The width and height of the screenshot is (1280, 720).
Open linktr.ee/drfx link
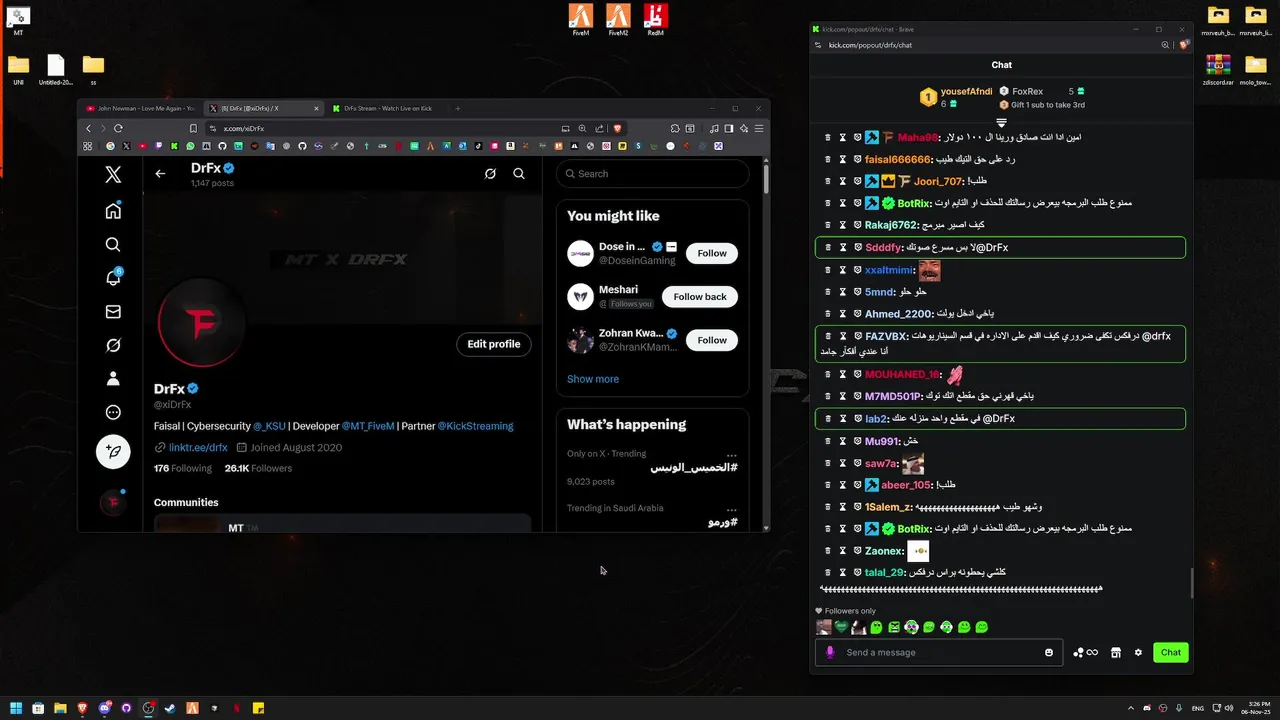tap(198, 447)
